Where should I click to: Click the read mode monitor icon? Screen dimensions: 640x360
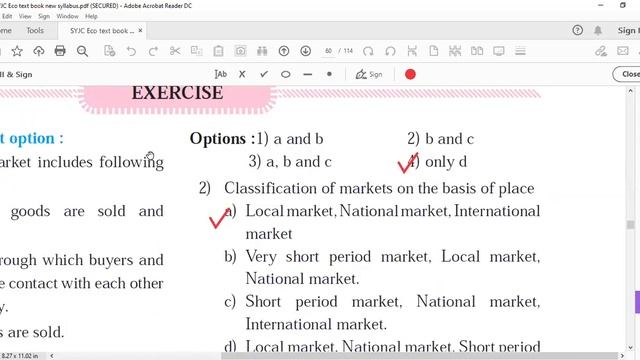click(498, 51)
